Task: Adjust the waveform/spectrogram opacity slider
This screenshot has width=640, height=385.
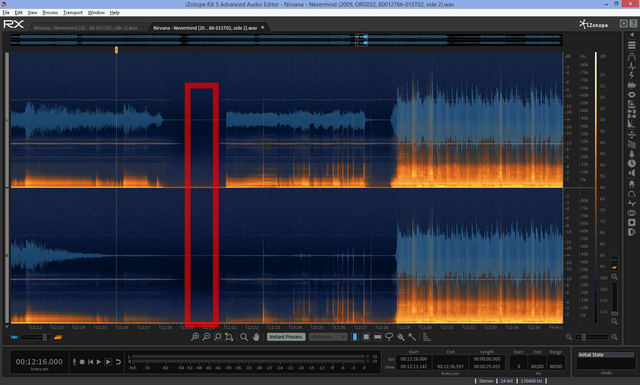Action: [x=35, y=337]
